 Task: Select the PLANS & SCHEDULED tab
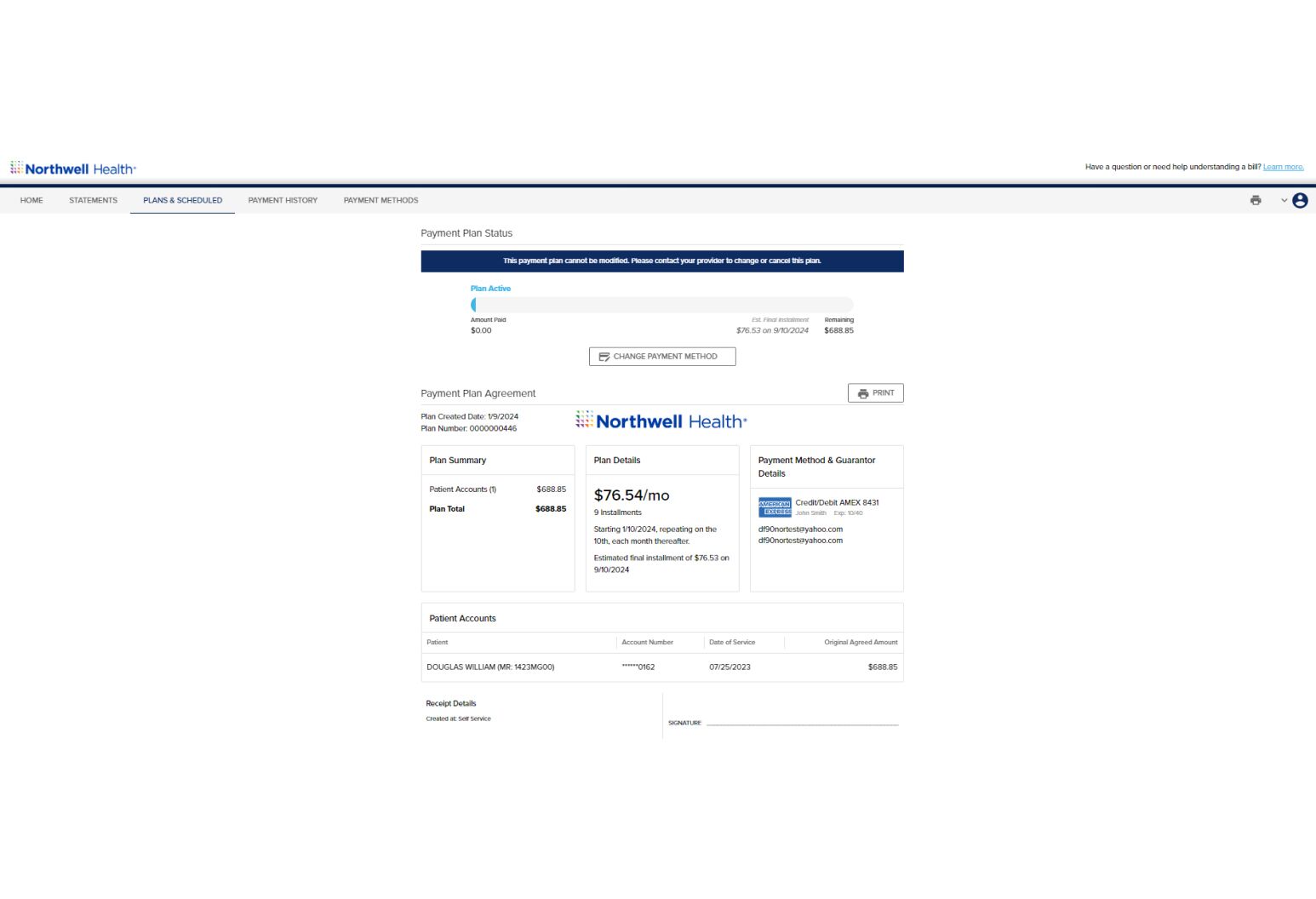tap(182, 200)
